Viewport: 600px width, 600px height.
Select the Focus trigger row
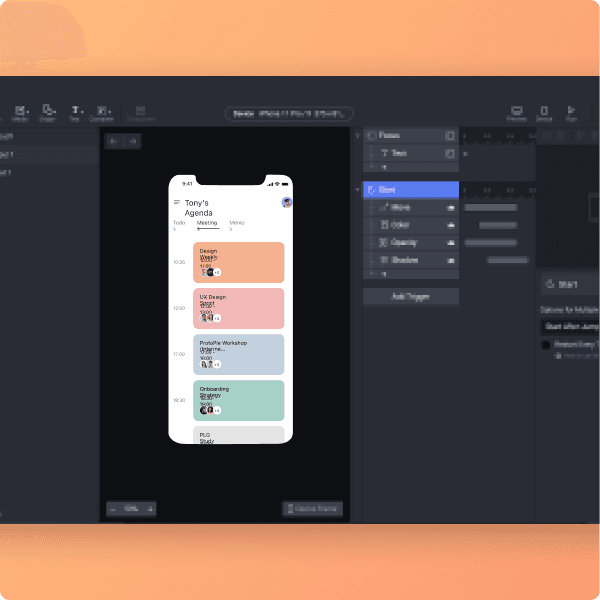[411, 135]
